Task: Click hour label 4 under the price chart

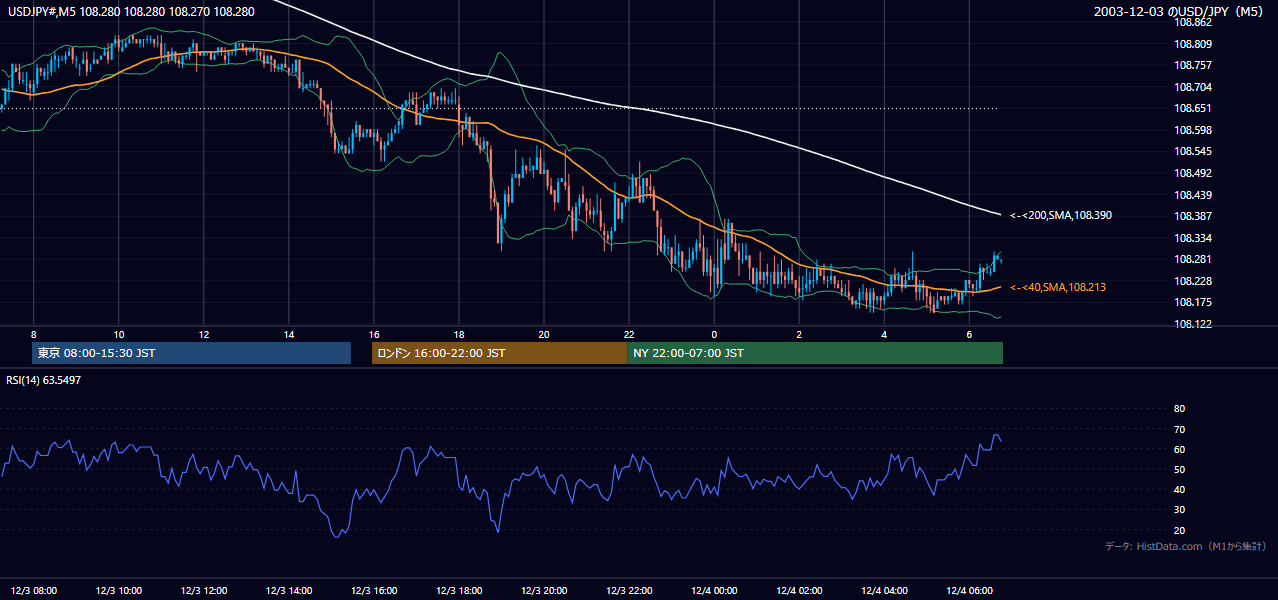Action: (x=884, y=334)
